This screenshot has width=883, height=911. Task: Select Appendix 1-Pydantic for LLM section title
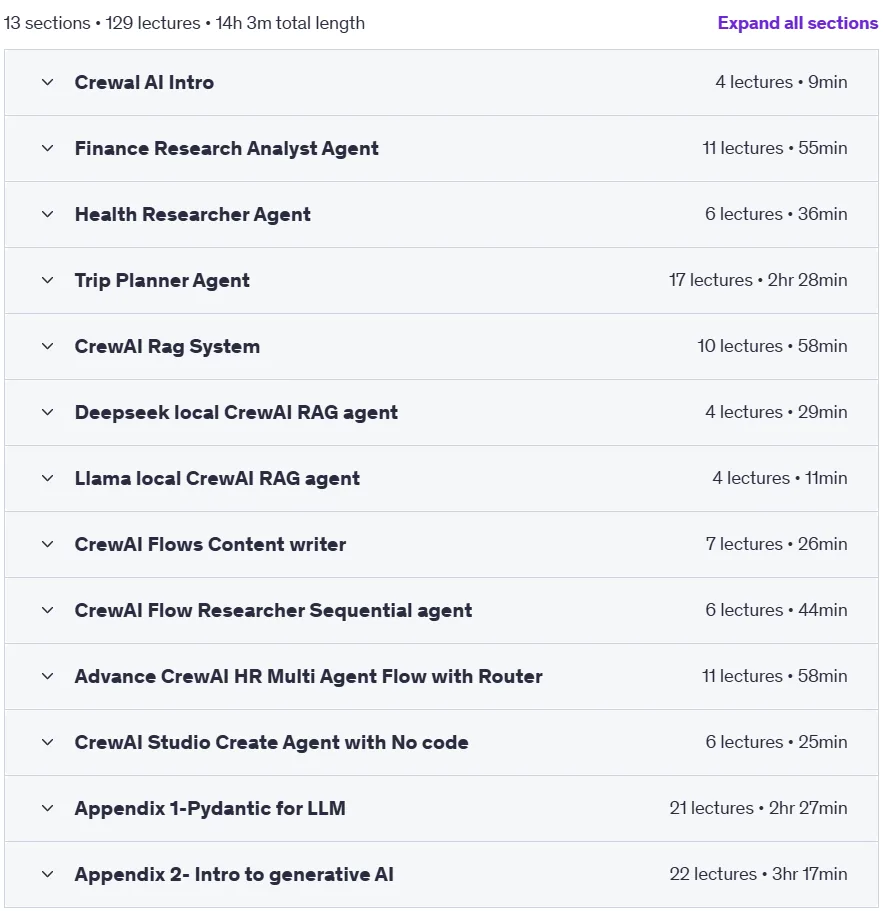pos(210,808)
